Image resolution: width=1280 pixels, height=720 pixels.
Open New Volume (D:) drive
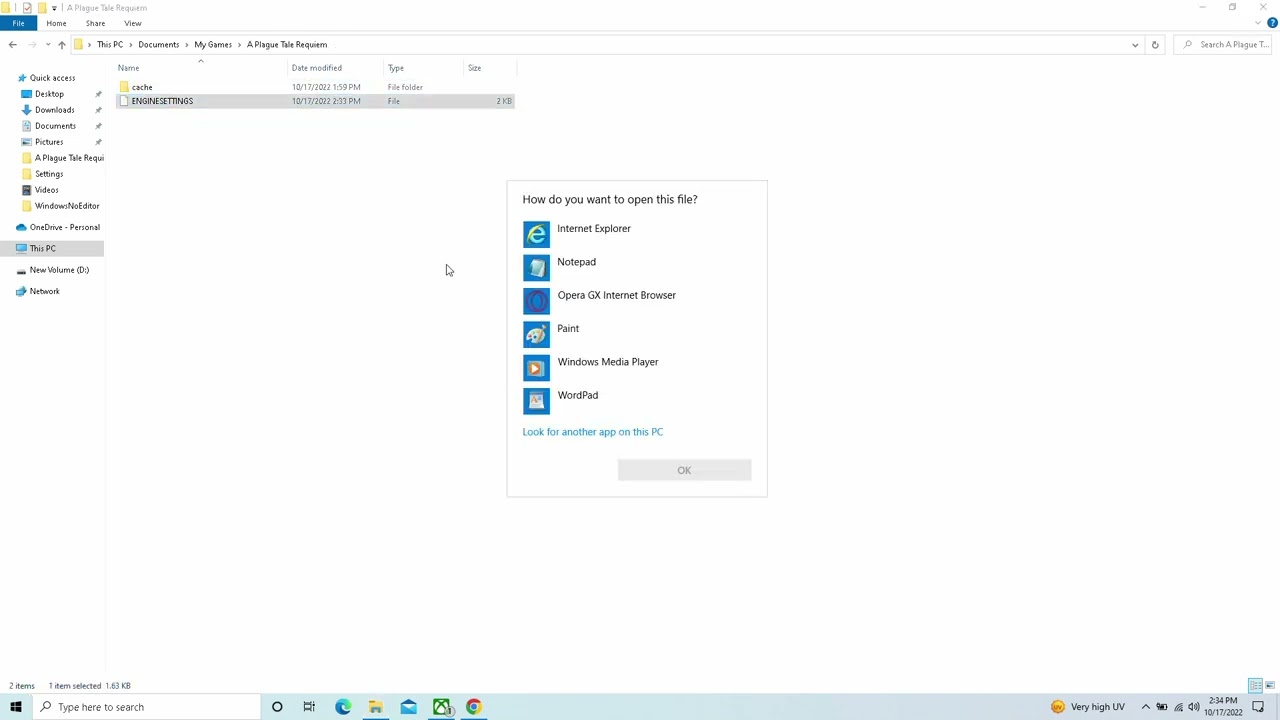pos(59,270)
